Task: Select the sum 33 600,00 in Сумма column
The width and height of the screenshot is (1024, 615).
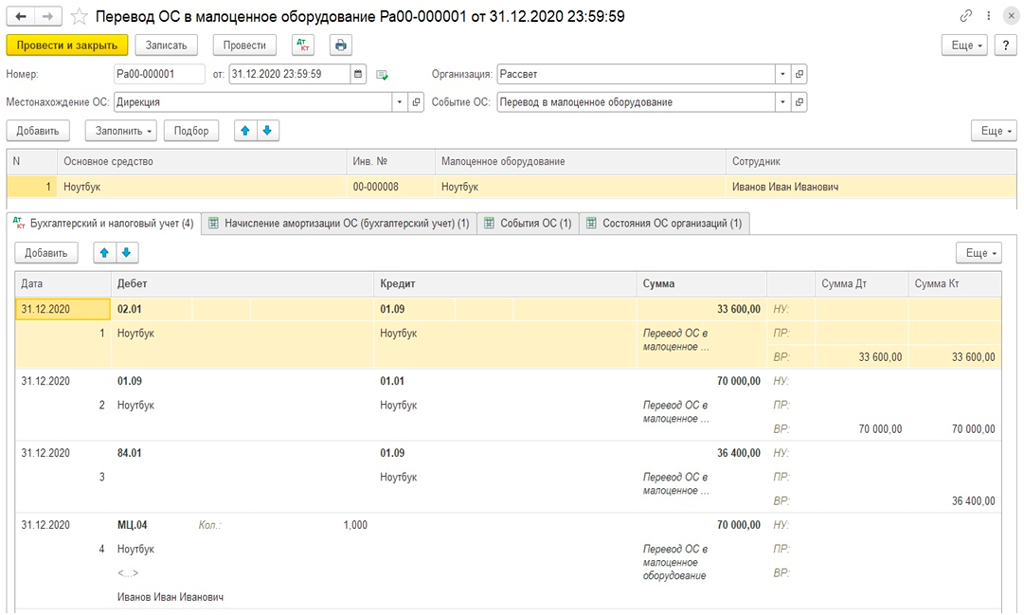Action: [739, 309]
